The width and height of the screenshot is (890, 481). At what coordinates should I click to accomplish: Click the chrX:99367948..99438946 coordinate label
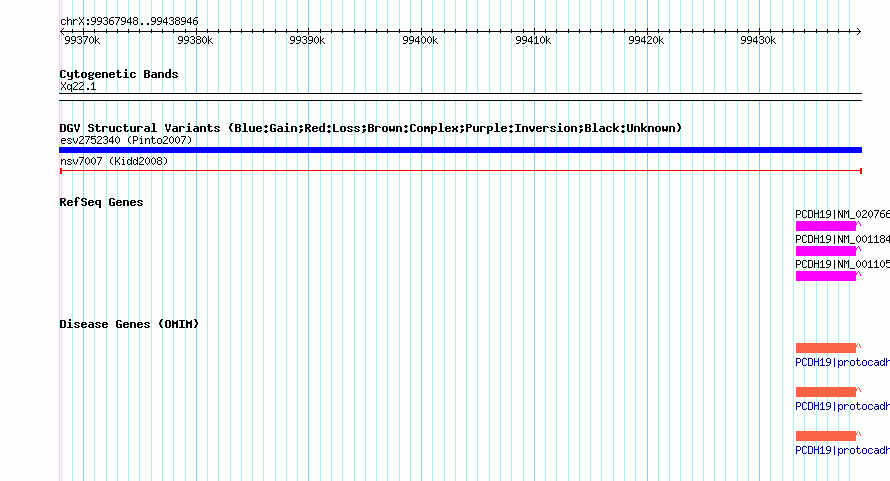click(129, 22)
